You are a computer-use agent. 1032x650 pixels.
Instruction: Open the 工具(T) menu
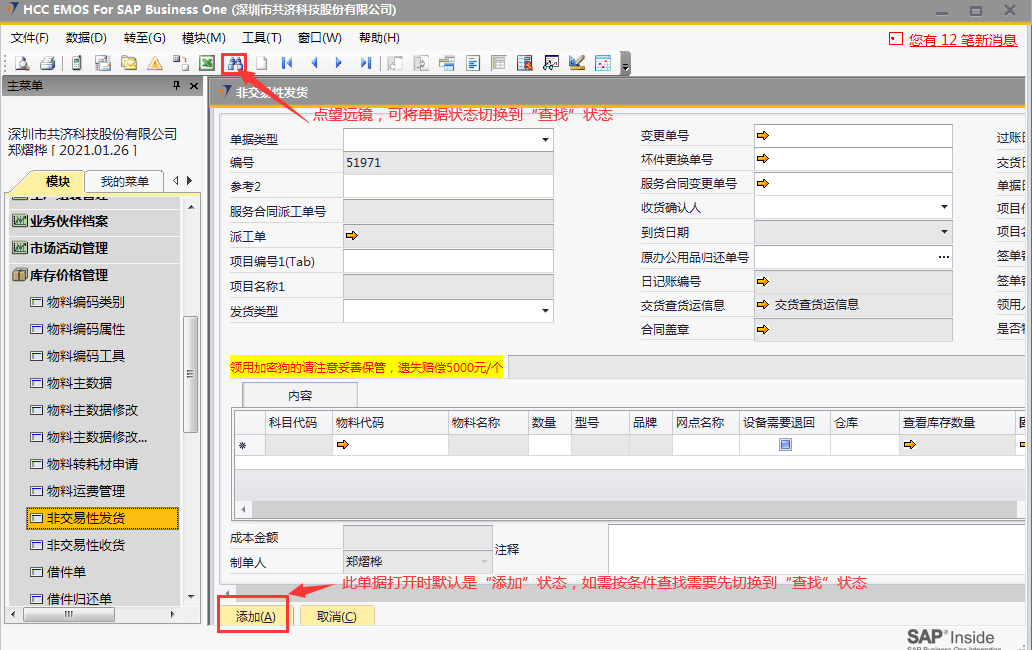[x=262, y=38]
